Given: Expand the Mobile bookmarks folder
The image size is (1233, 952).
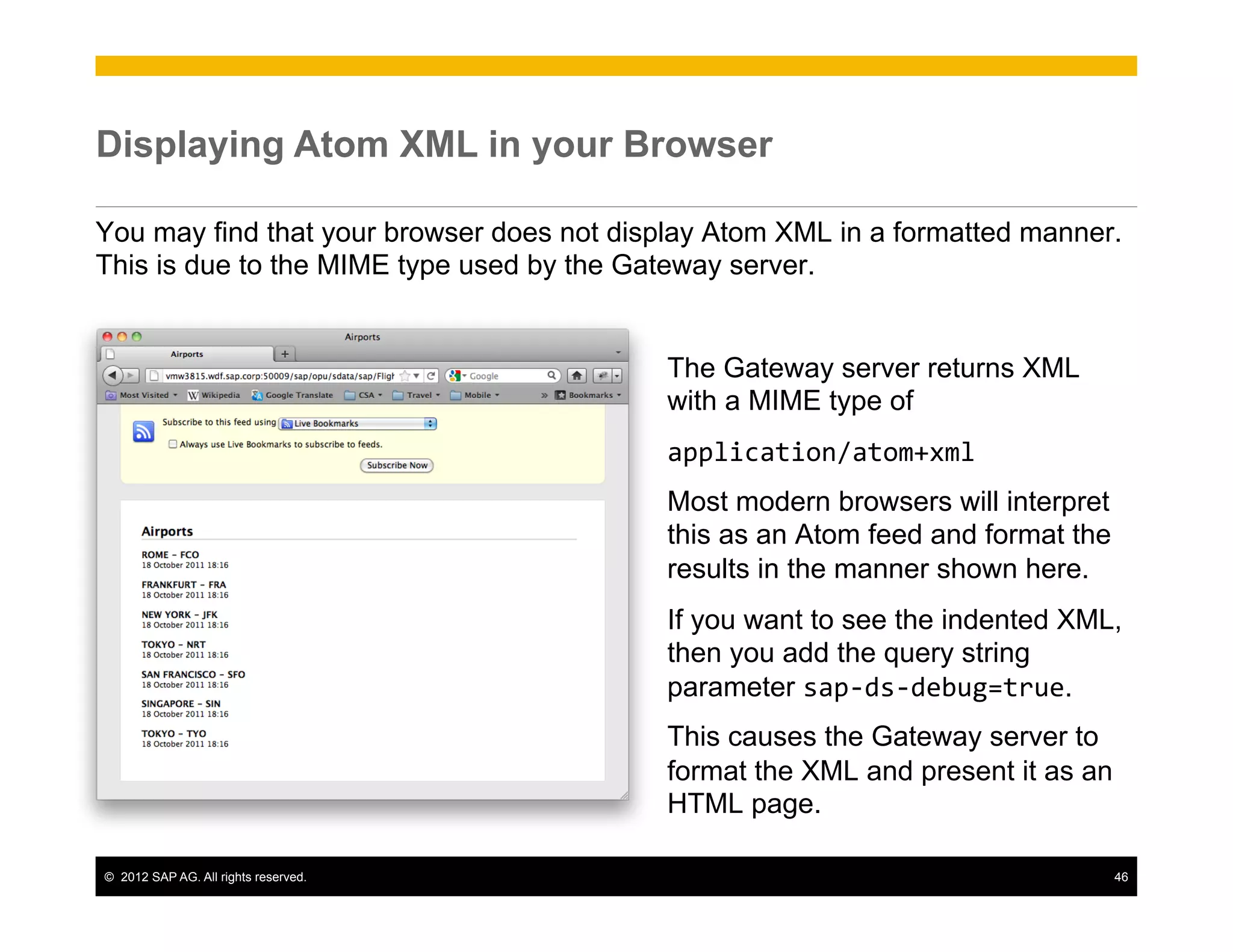Looking at the screenshot, I should click(474, 395).
